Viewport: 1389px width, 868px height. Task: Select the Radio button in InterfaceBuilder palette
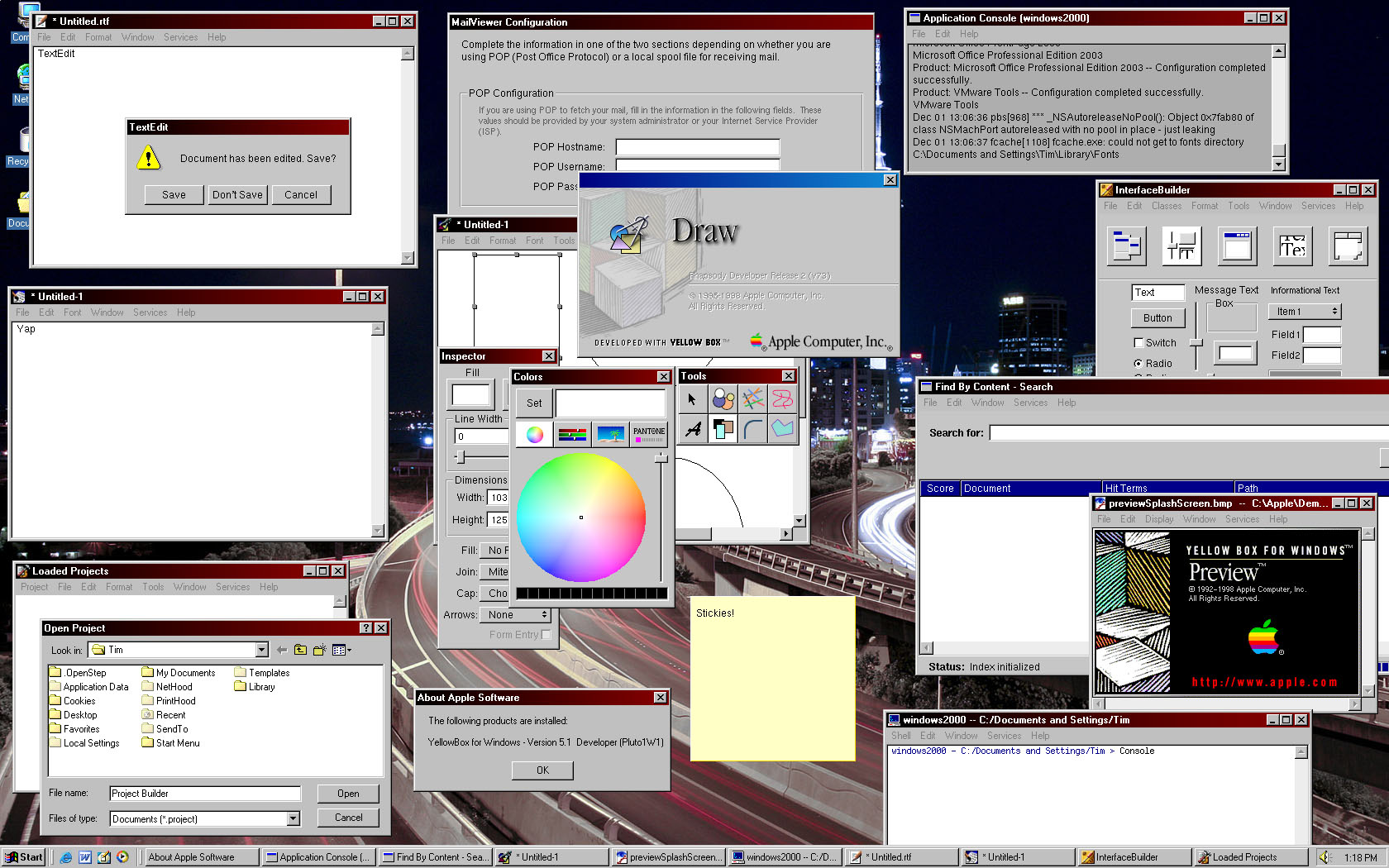click(x=1138, y=364)
